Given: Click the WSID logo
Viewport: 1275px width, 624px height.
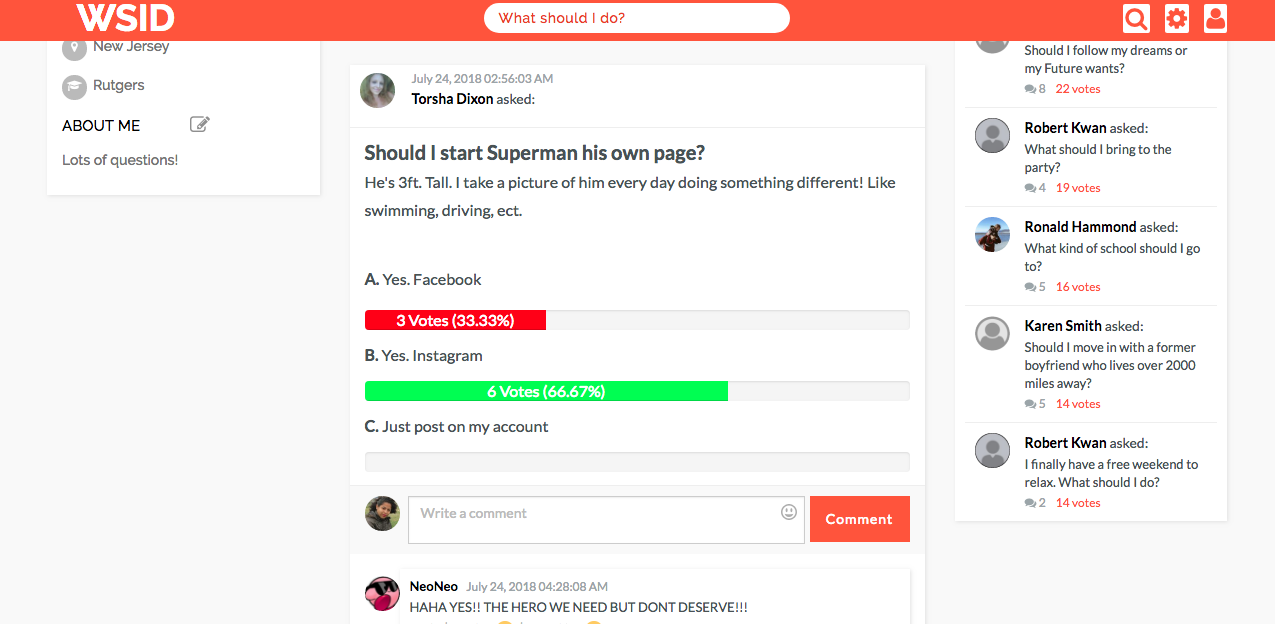Looking at the screenshot, I should [124, 18].
